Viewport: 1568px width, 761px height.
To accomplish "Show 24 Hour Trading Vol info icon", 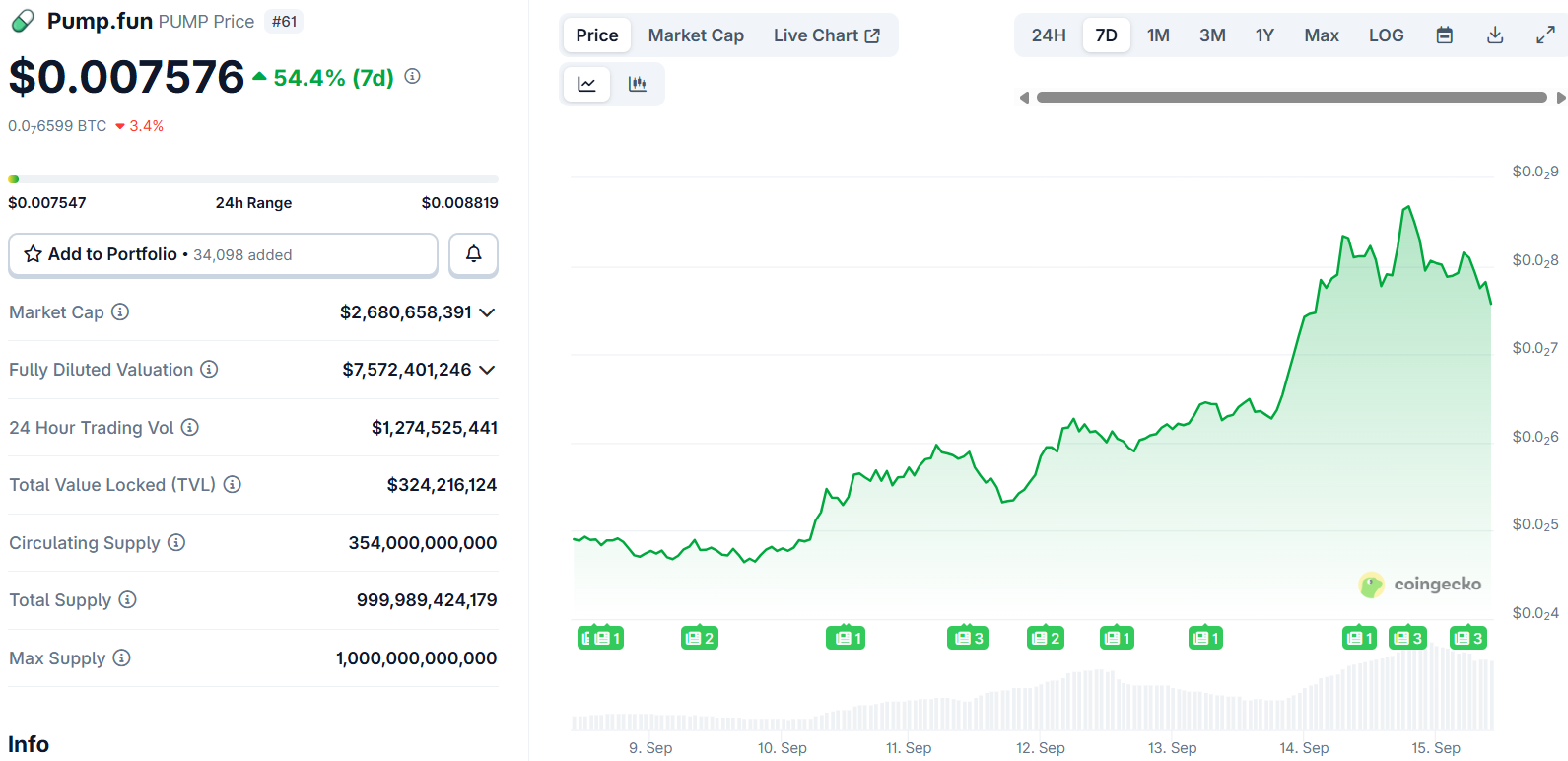I will (190, 427).
